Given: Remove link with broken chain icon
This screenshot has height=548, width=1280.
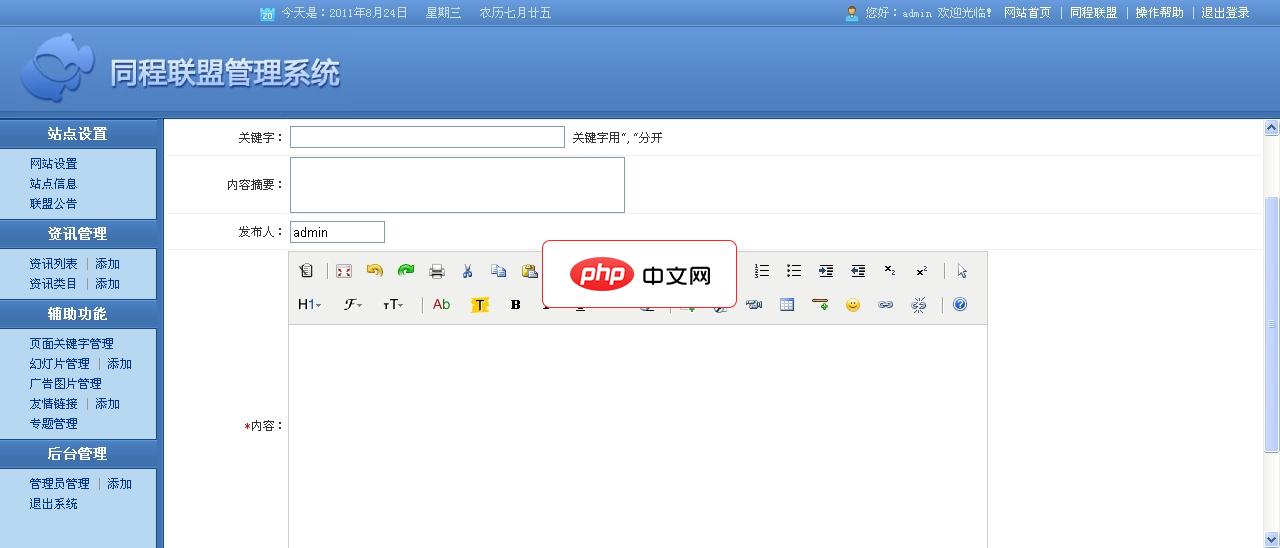Looking at the screenshot, I should tap(919, 305).
